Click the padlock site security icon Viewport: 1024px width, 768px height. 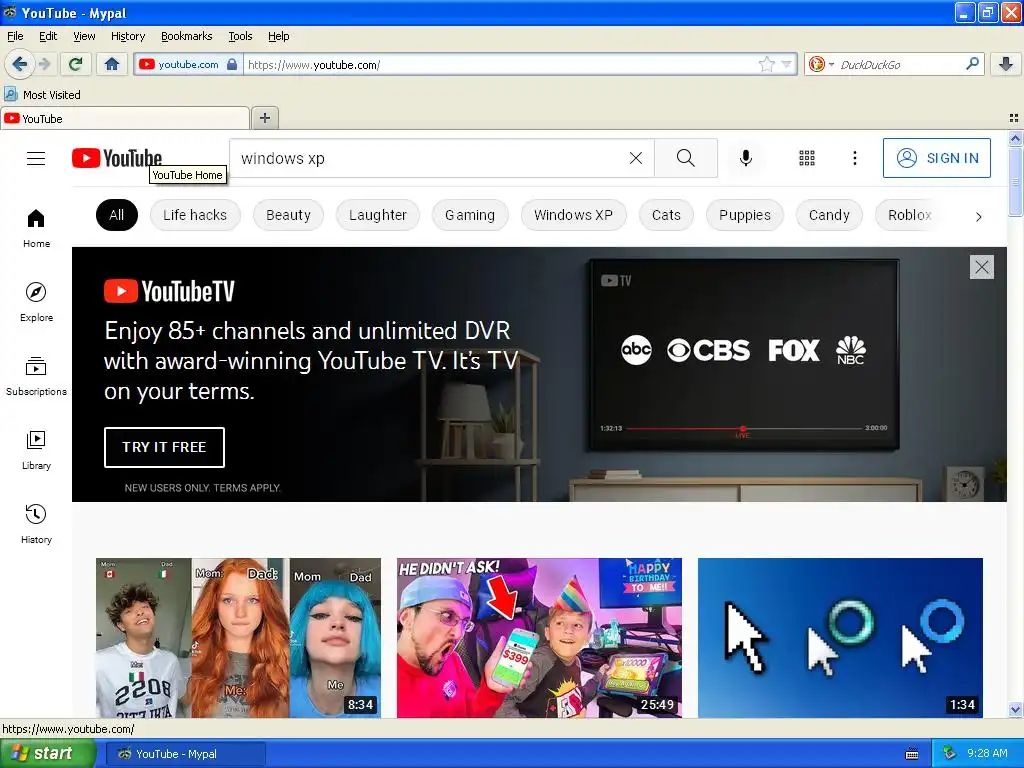point(232,64)
